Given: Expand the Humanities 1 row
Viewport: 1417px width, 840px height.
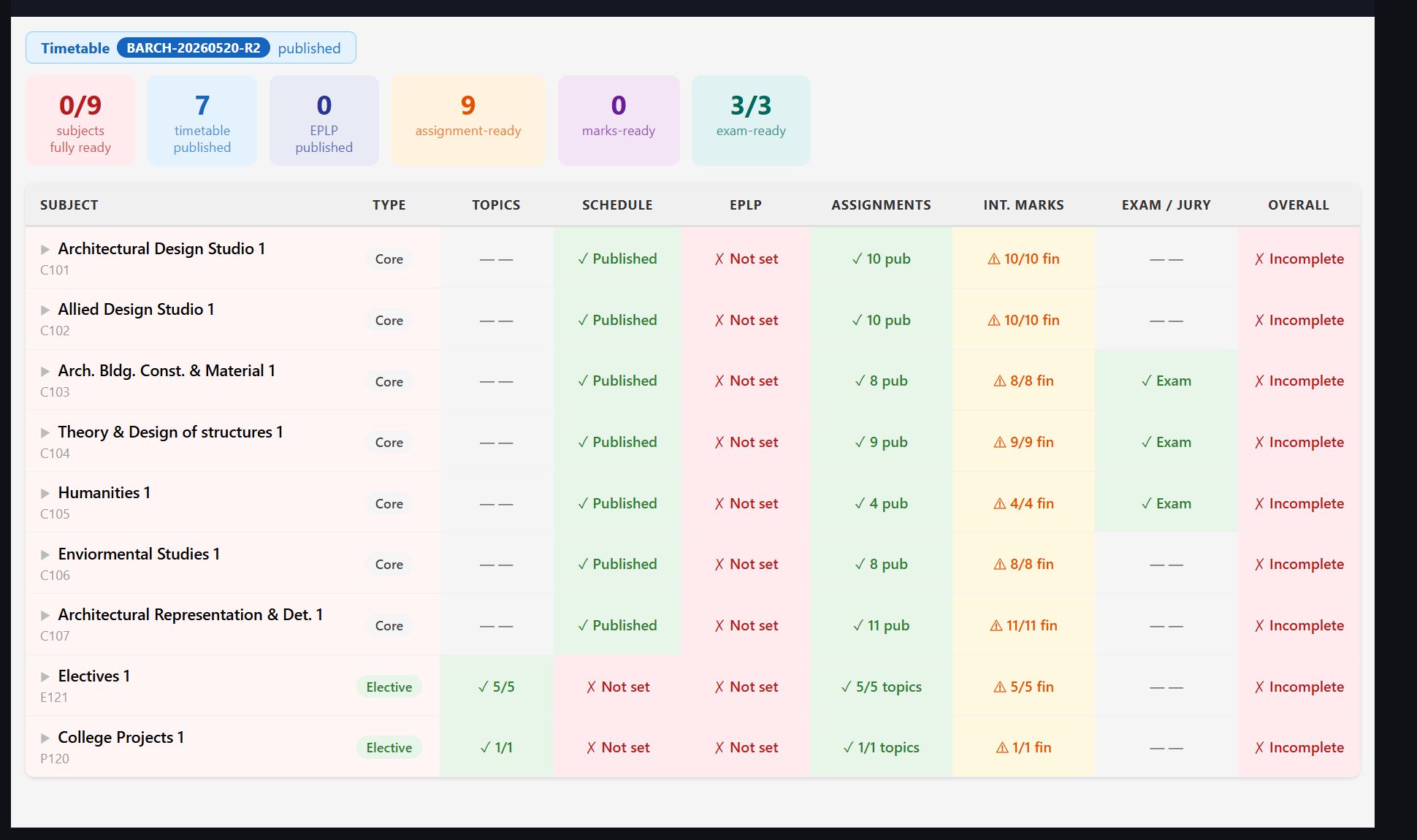Looking at the screenshot, I should (x=45, y=494).
